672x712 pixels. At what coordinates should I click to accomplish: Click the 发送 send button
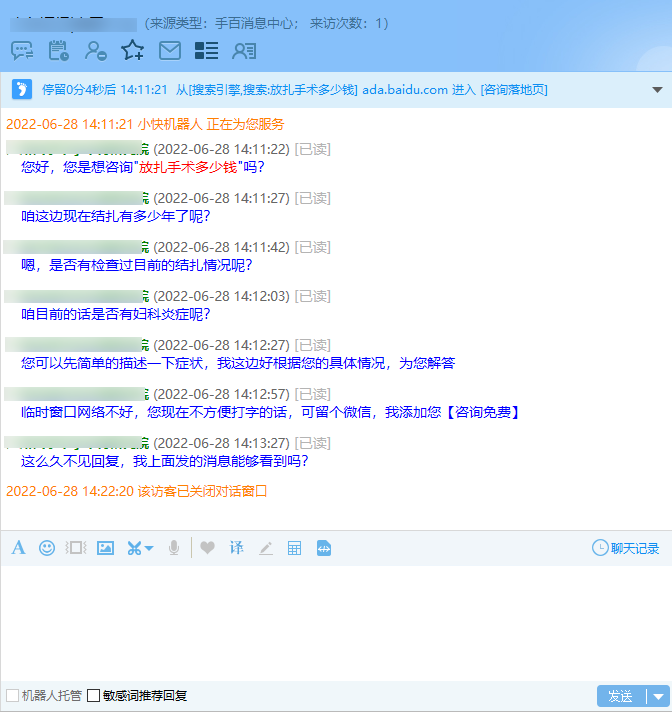click(x=620, y=697)
